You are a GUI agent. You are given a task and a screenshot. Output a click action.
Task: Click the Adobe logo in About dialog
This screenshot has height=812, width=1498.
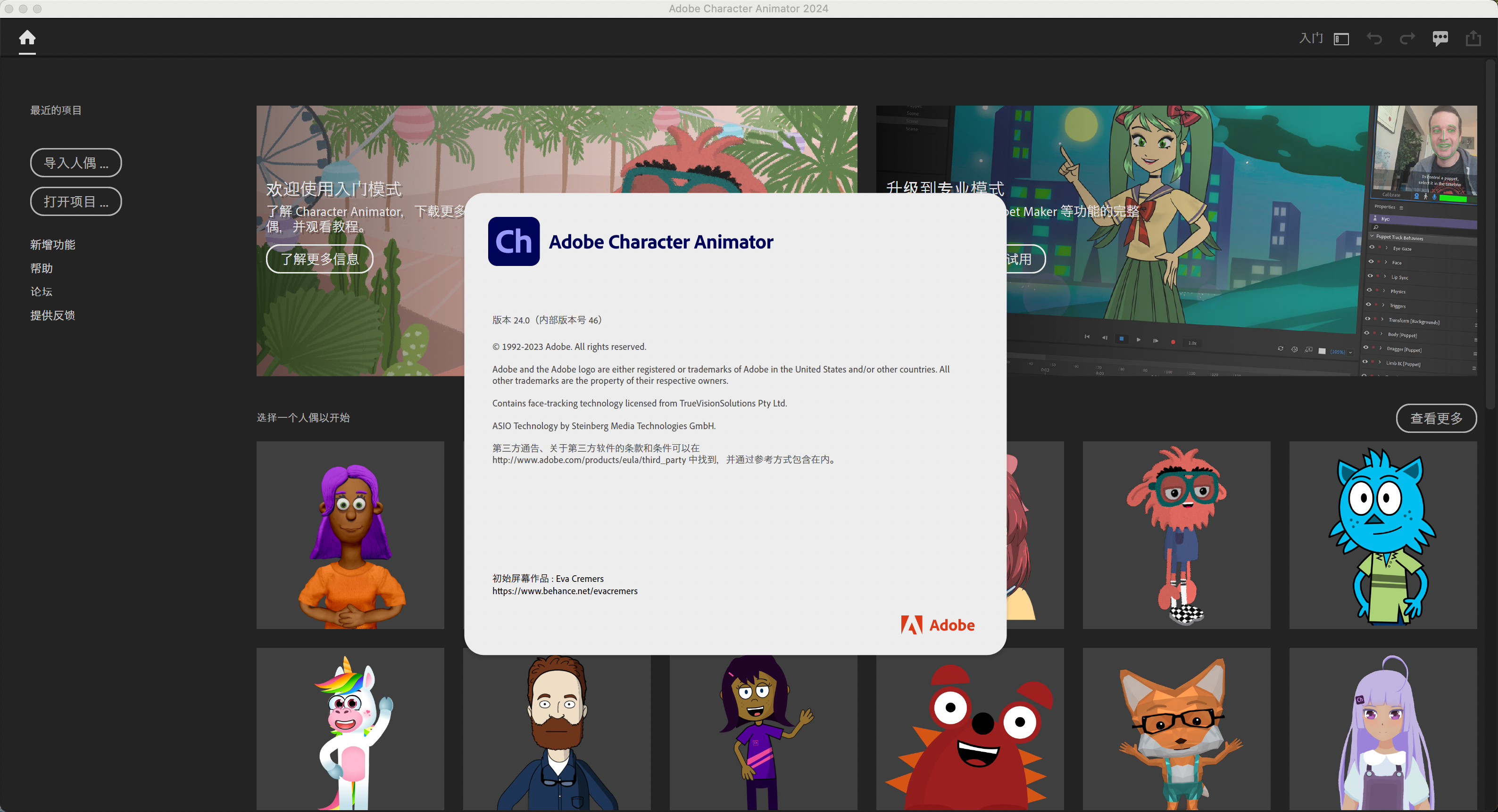[x=937, y=625]
